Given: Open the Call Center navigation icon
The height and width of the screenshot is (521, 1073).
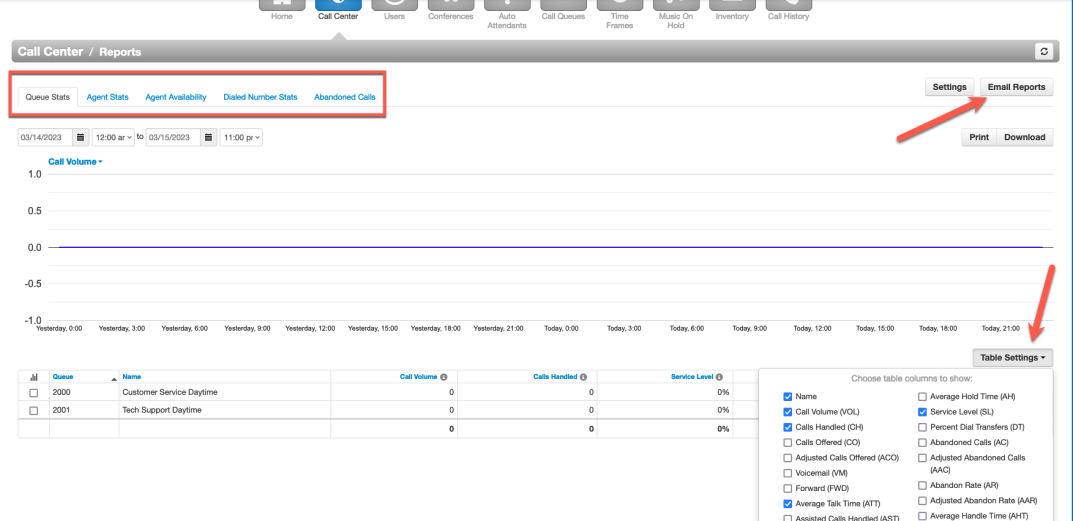Looking at the screenshot, I should coord(338,5).
